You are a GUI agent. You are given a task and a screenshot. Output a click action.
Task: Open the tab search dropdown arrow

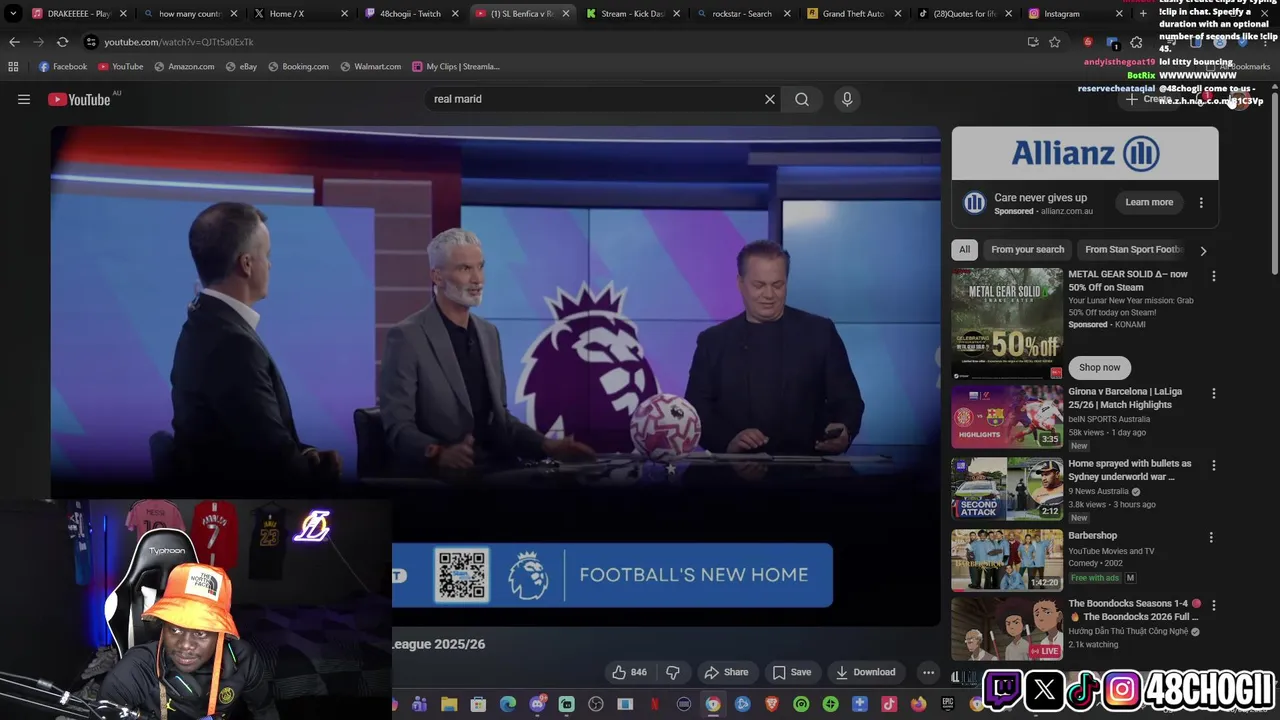point(13,14)
